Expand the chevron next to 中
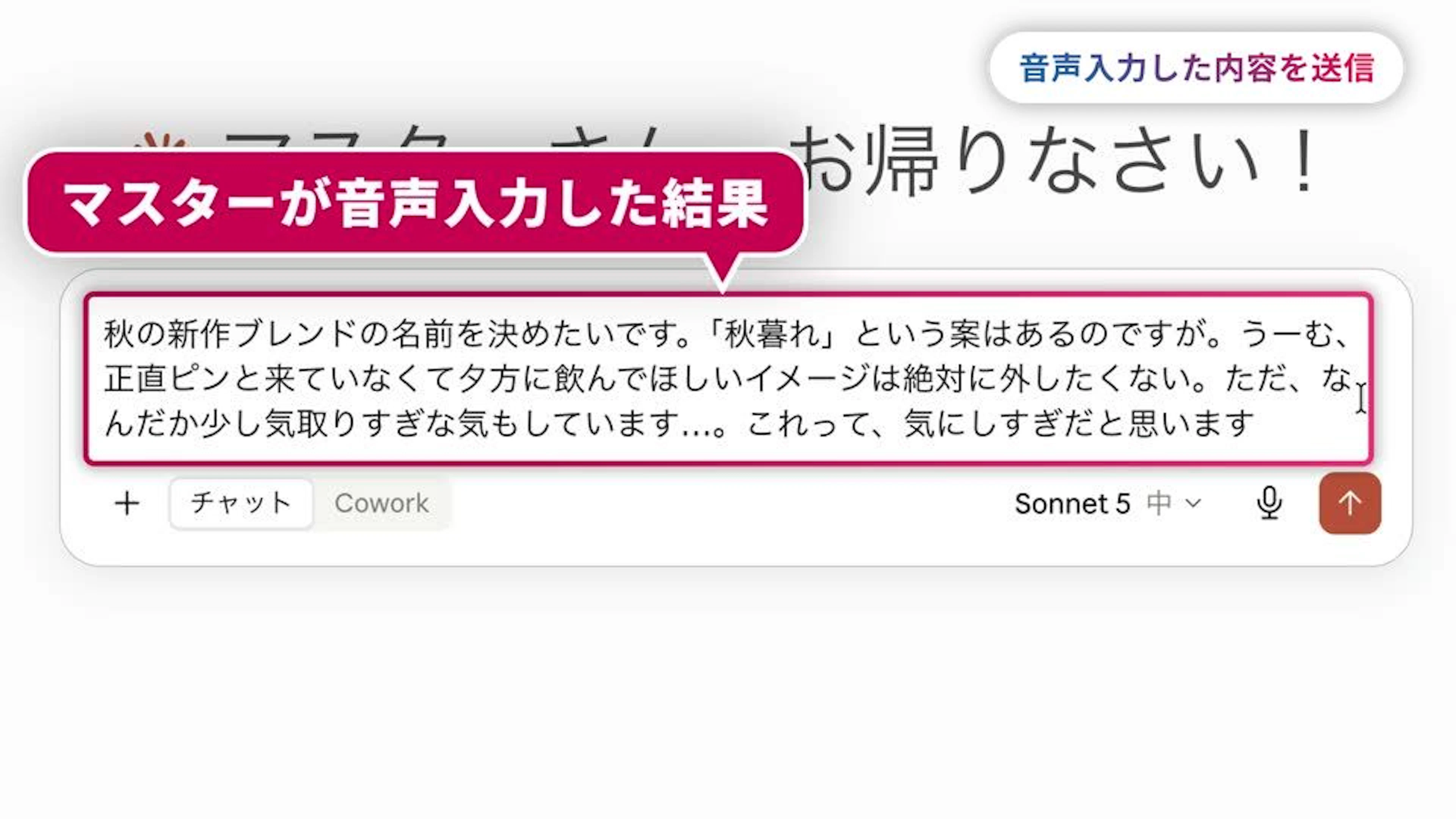Image resolution: width=1456 pixels, height=819 pixels. pos(1192,503)
